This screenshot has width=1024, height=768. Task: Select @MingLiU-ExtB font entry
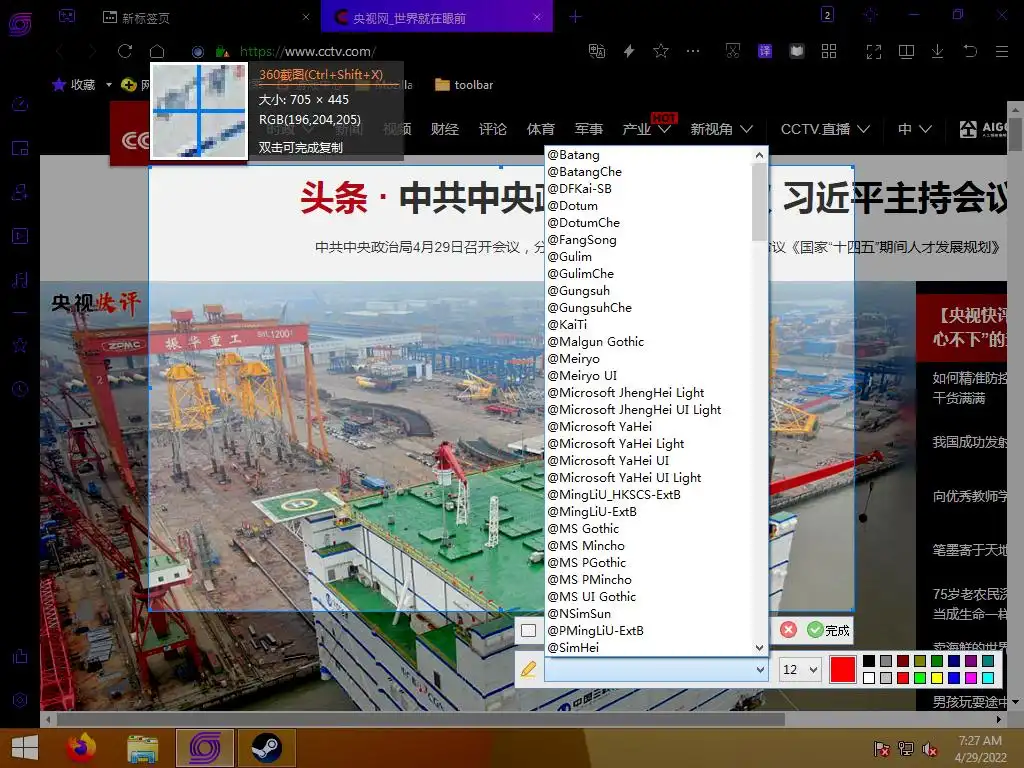(648, 511)
